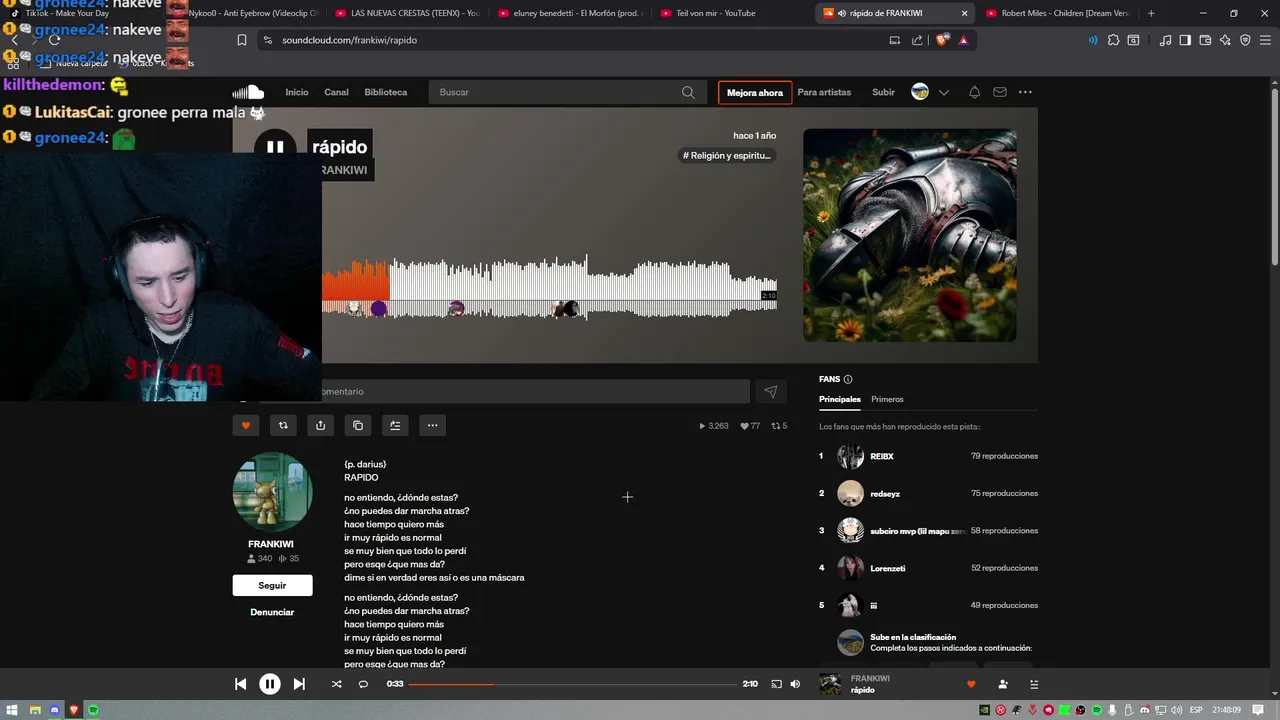Open the Religión y espiritu... tag

tap(727, 155)
